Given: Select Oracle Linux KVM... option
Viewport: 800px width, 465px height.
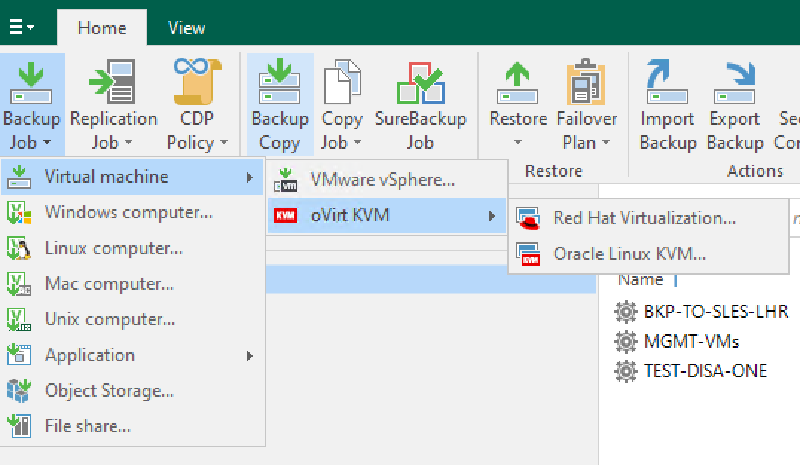Looking at the screenshot, I should point(648,254).
